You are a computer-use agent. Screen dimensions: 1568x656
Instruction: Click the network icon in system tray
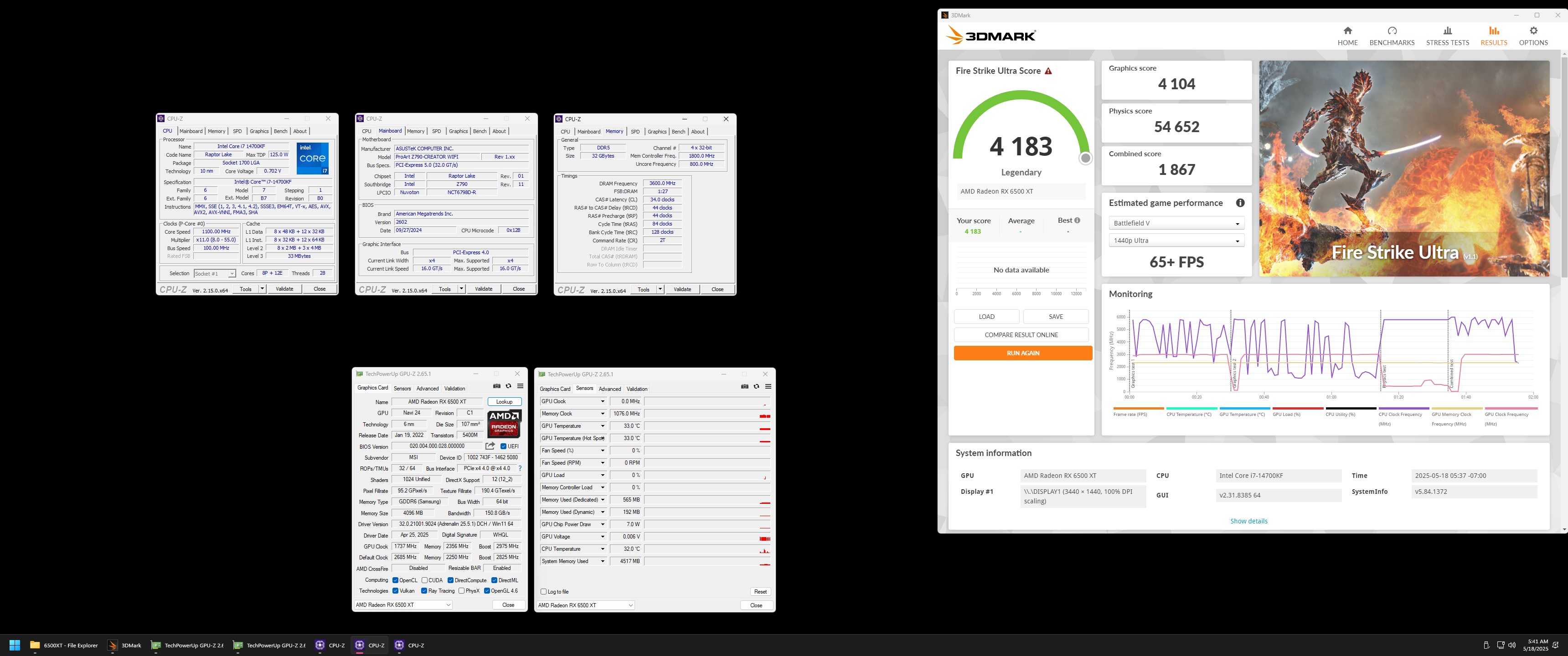[1501, 645]
